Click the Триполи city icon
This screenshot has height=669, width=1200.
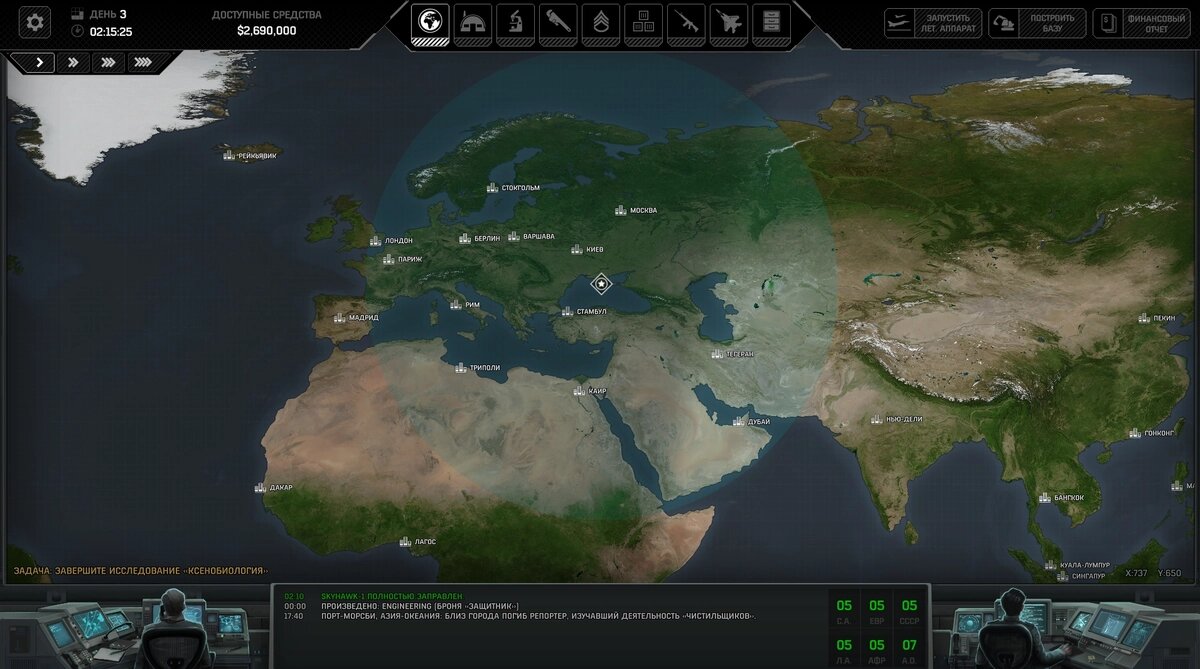(460, 368)
